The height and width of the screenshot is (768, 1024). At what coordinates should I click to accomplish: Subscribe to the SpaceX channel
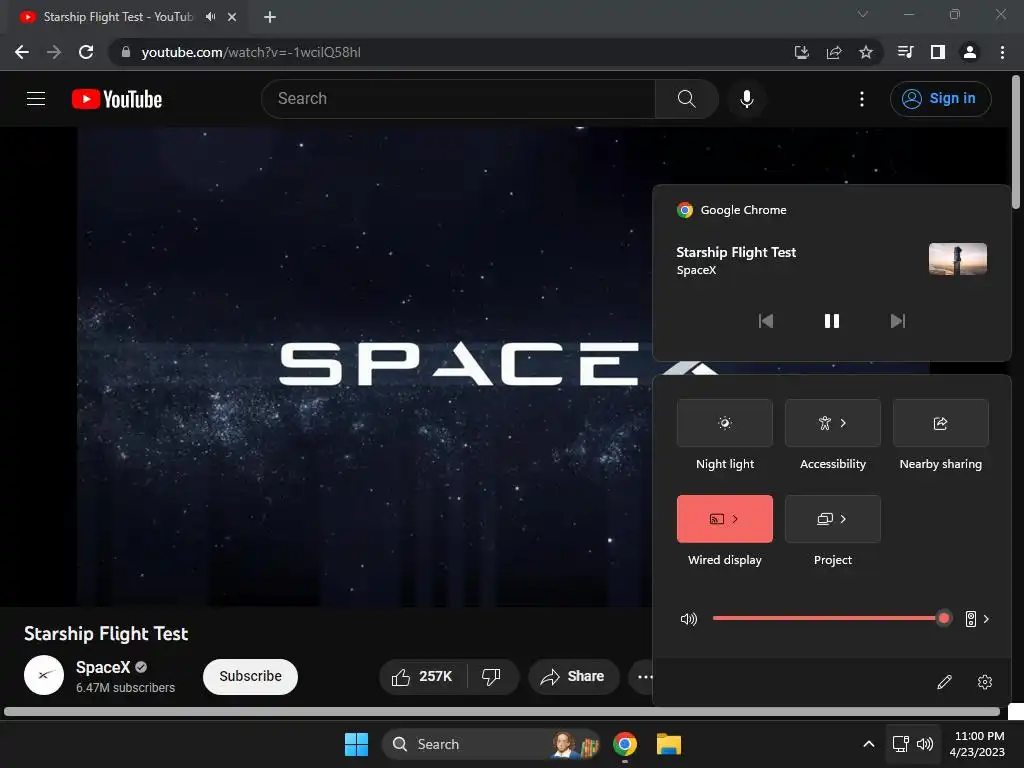click(x=250, y=677)
